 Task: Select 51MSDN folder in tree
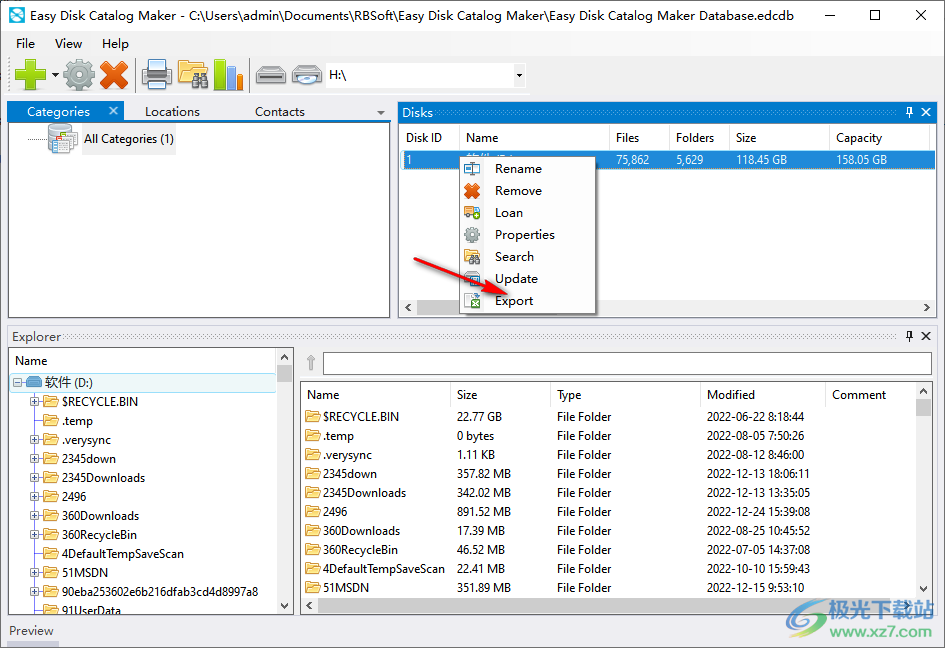(85, 573)
